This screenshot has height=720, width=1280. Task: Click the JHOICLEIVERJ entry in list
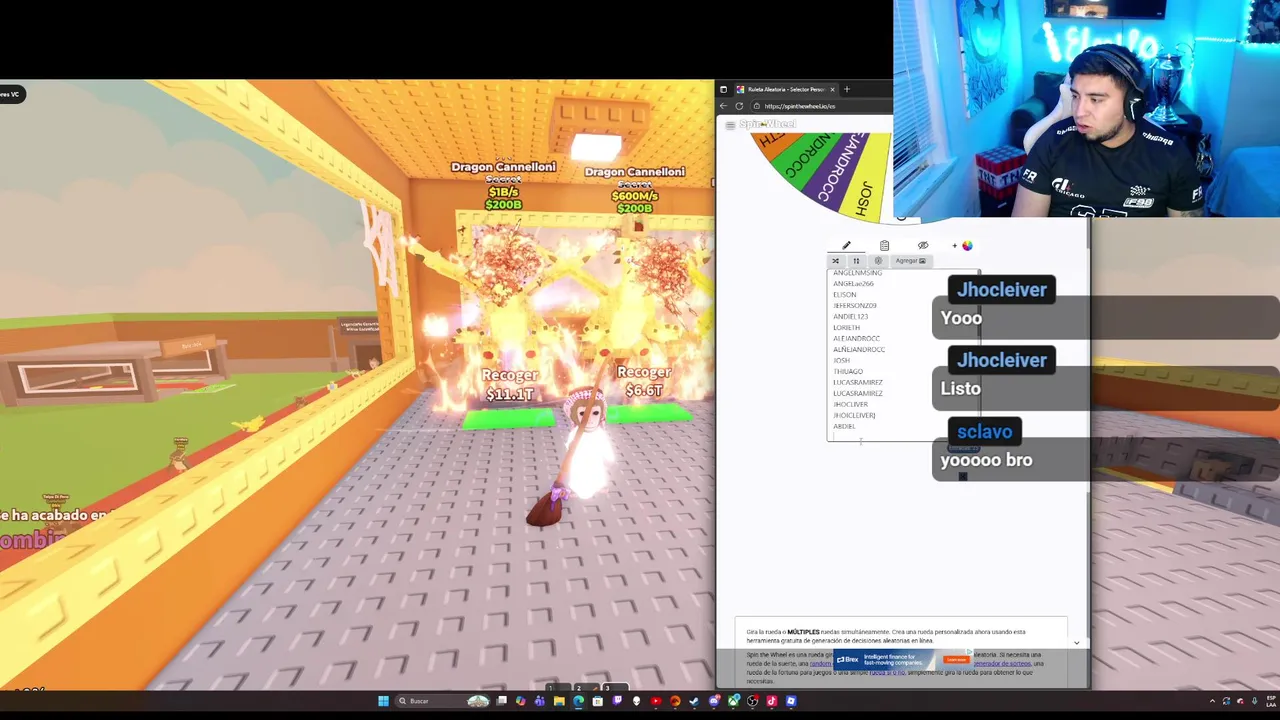(x=854, y=415)
